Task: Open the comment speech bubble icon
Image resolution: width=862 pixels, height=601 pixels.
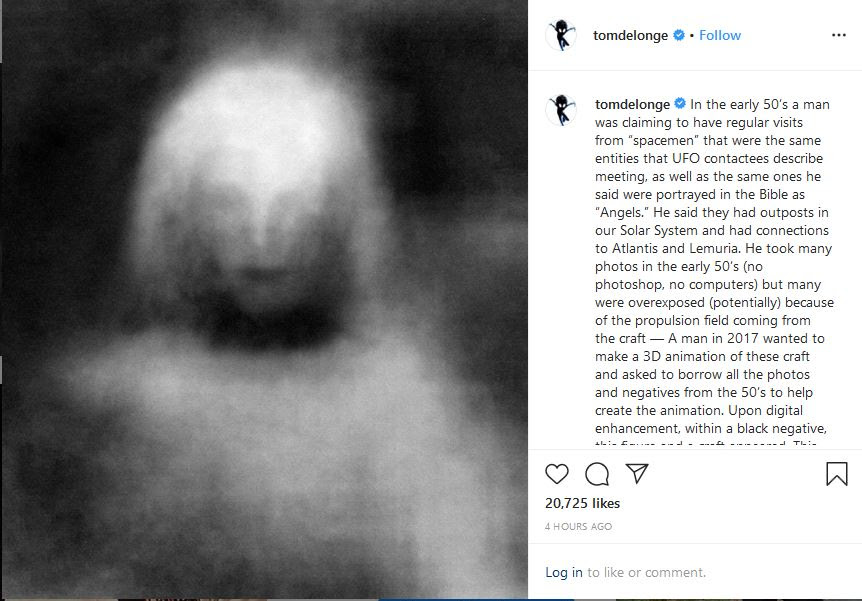Action: pyautogui.click(x=597, y=474)
